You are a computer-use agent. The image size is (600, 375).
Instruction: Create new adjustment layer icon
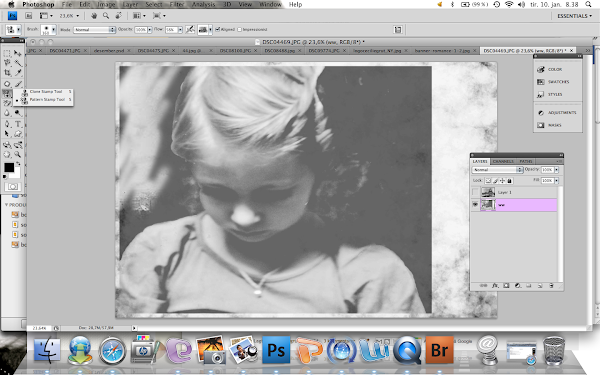click(x=518, y=285)
